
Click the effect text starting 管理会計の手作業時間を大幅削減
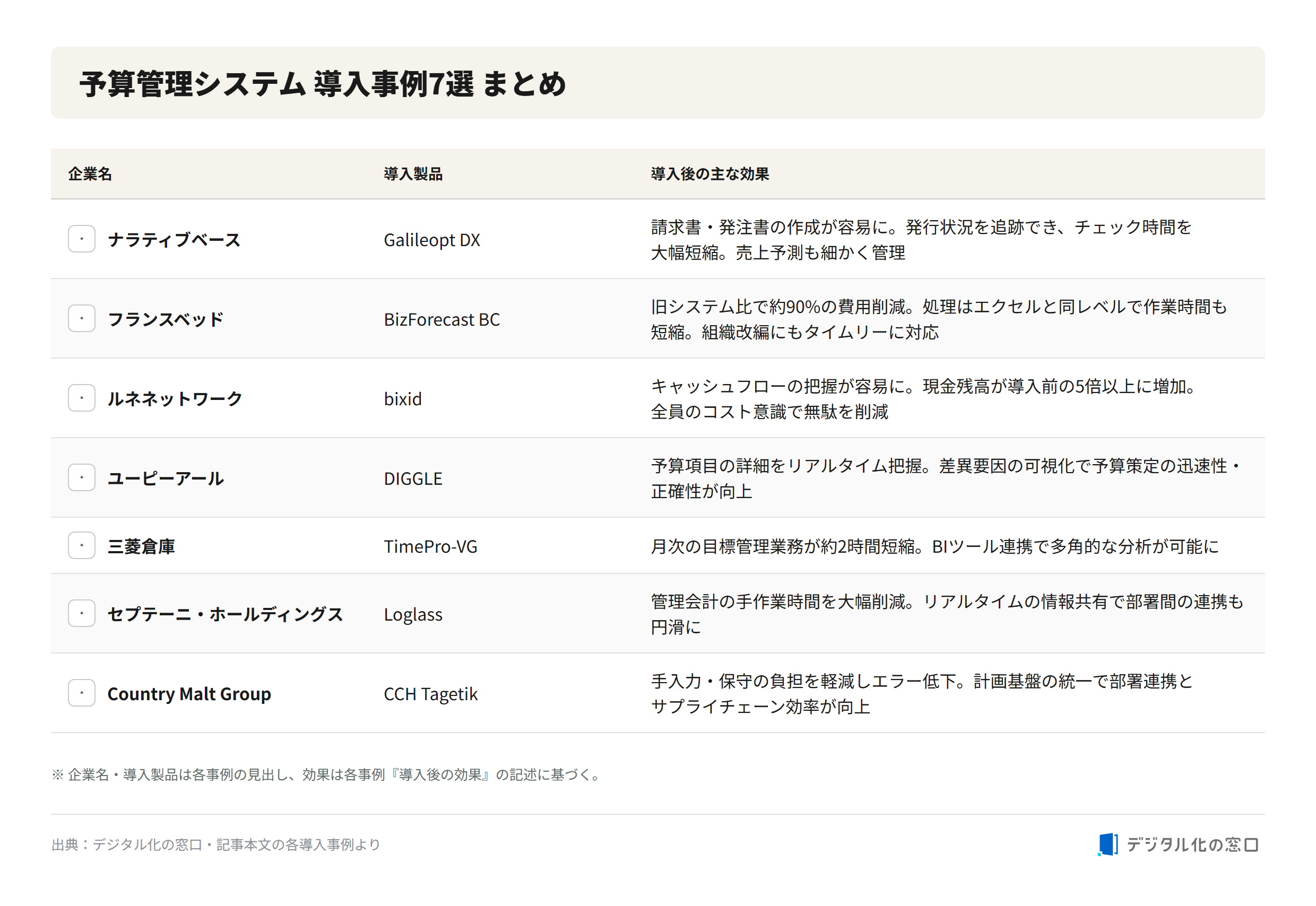coord(947,614)
